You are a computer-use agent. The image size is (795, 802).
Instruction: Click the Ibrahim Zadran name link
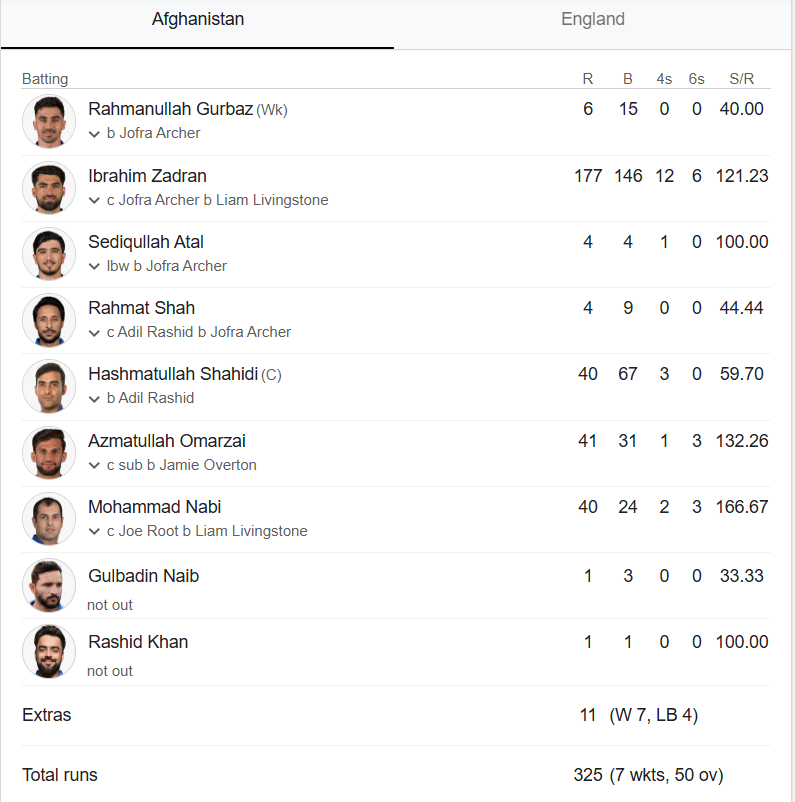click(147, 176)
